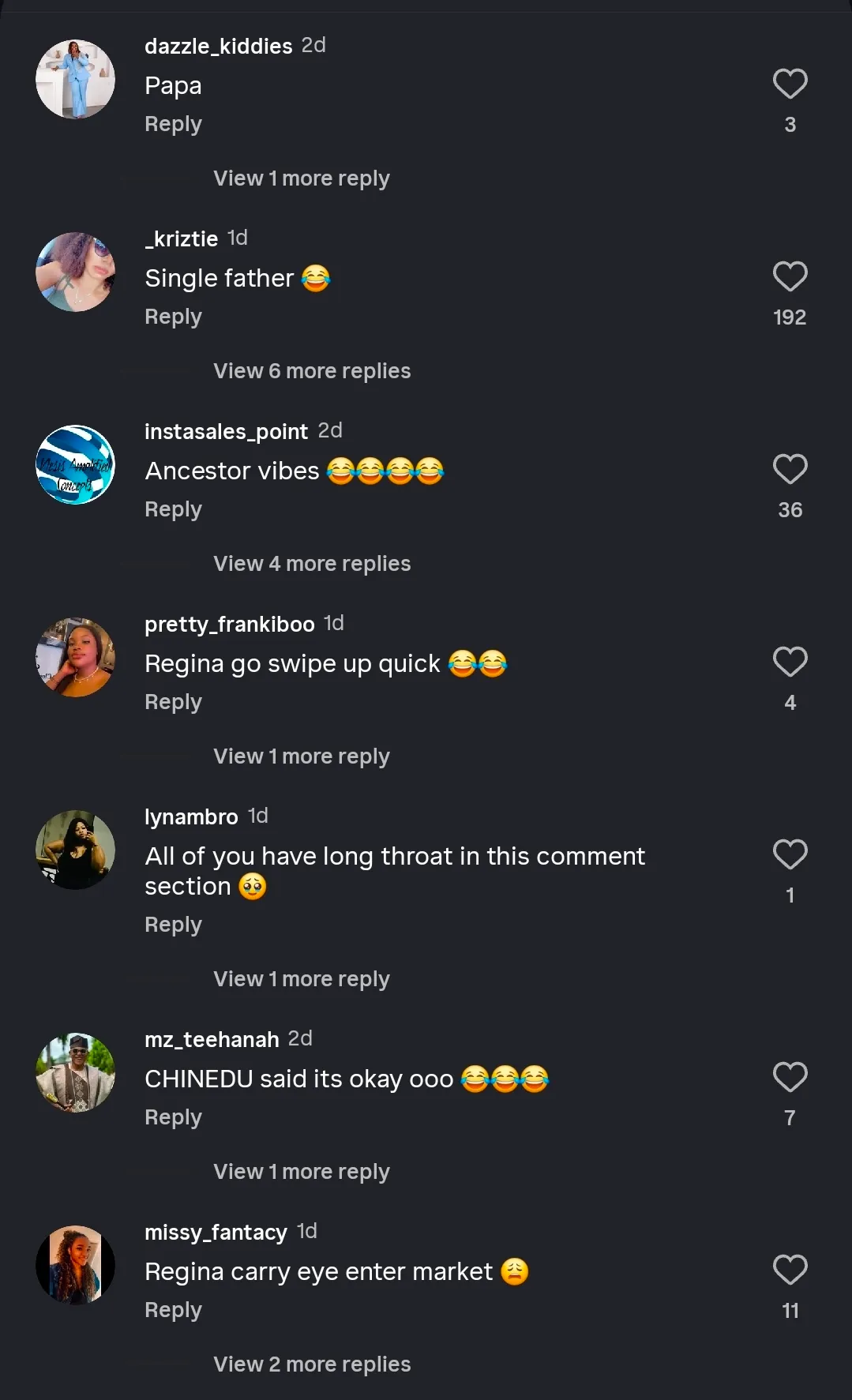852x1400 pixels.
Task: Show 4 more replies under instasales_point
Action: pos(312,564)
